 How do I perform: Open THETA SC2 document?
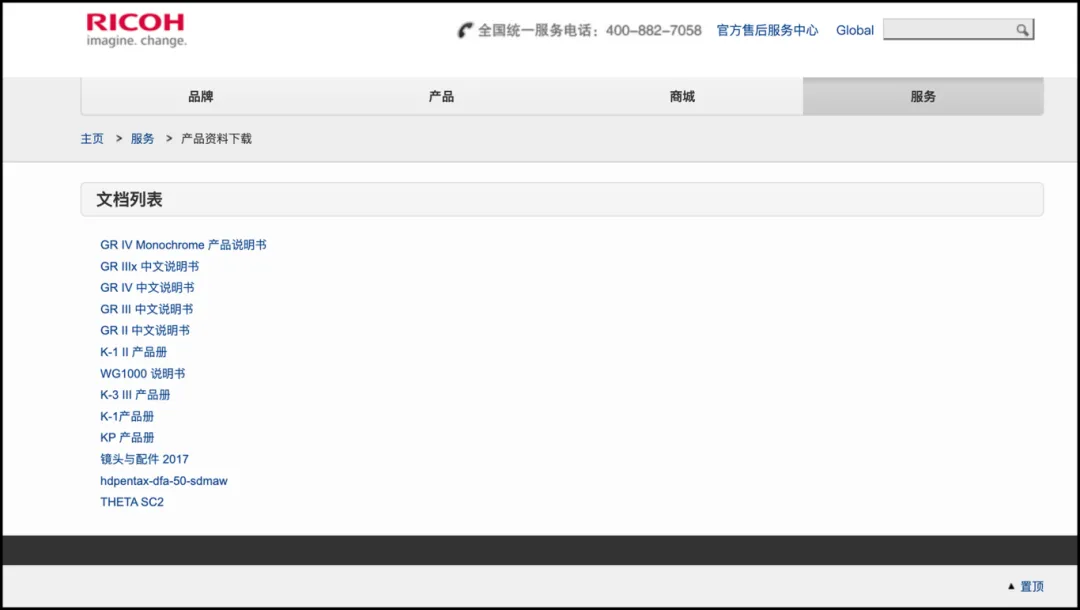click(x=132, y=502)
